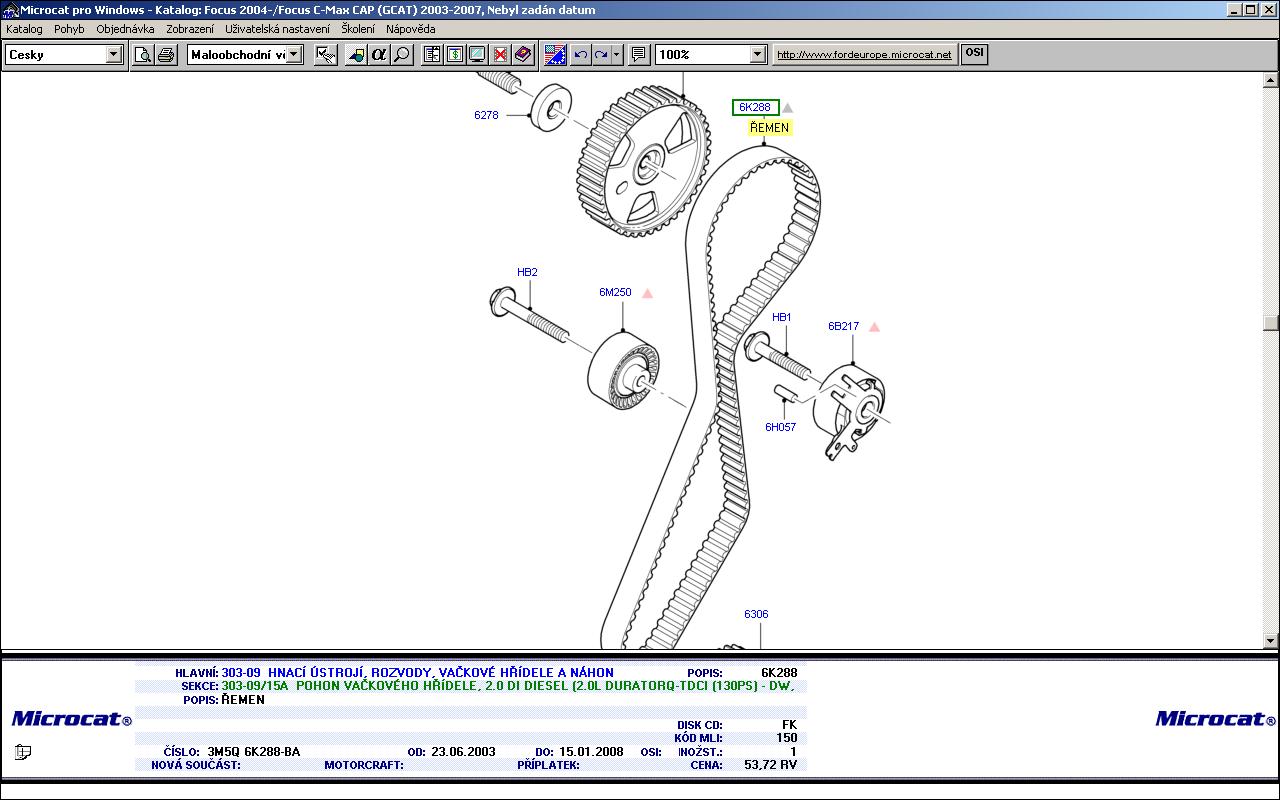Image resolution: width=1280 pixels, height=800 pixels.
Task: Open the Objednávka menu
Action: (125, 29)
